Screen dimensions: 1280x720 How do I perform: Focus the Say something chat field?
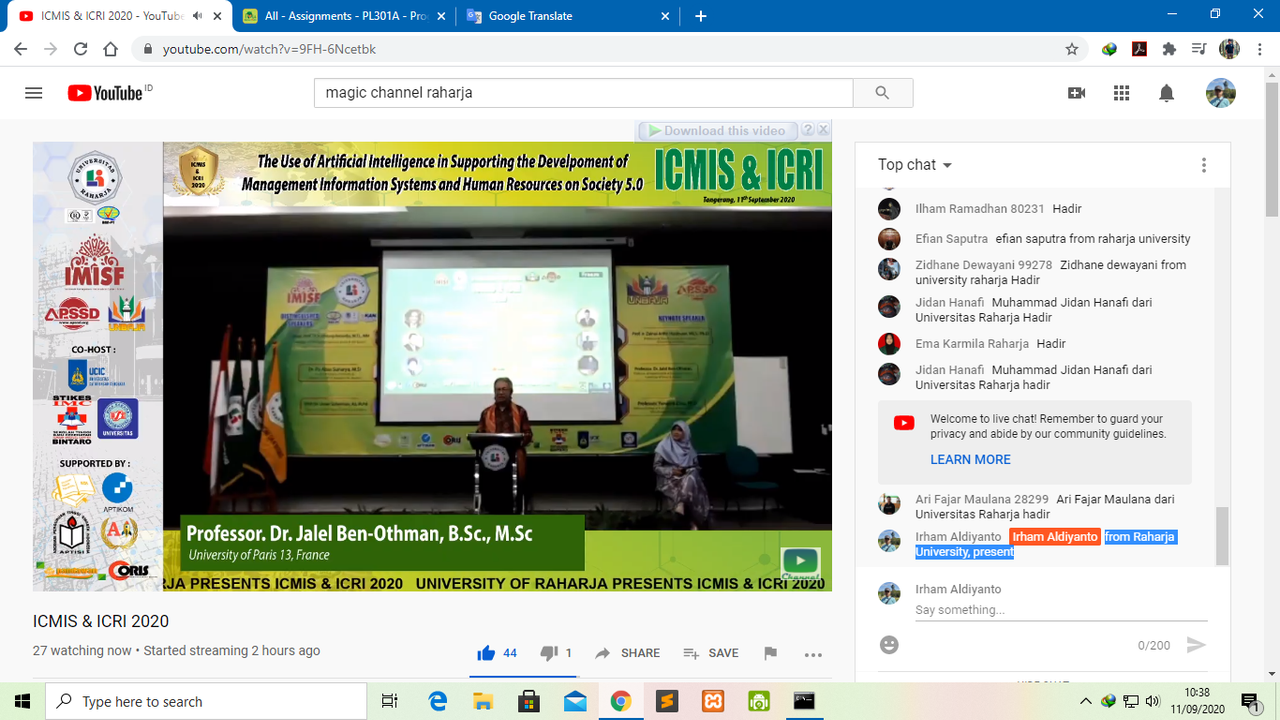click(x=1061, y=610)
